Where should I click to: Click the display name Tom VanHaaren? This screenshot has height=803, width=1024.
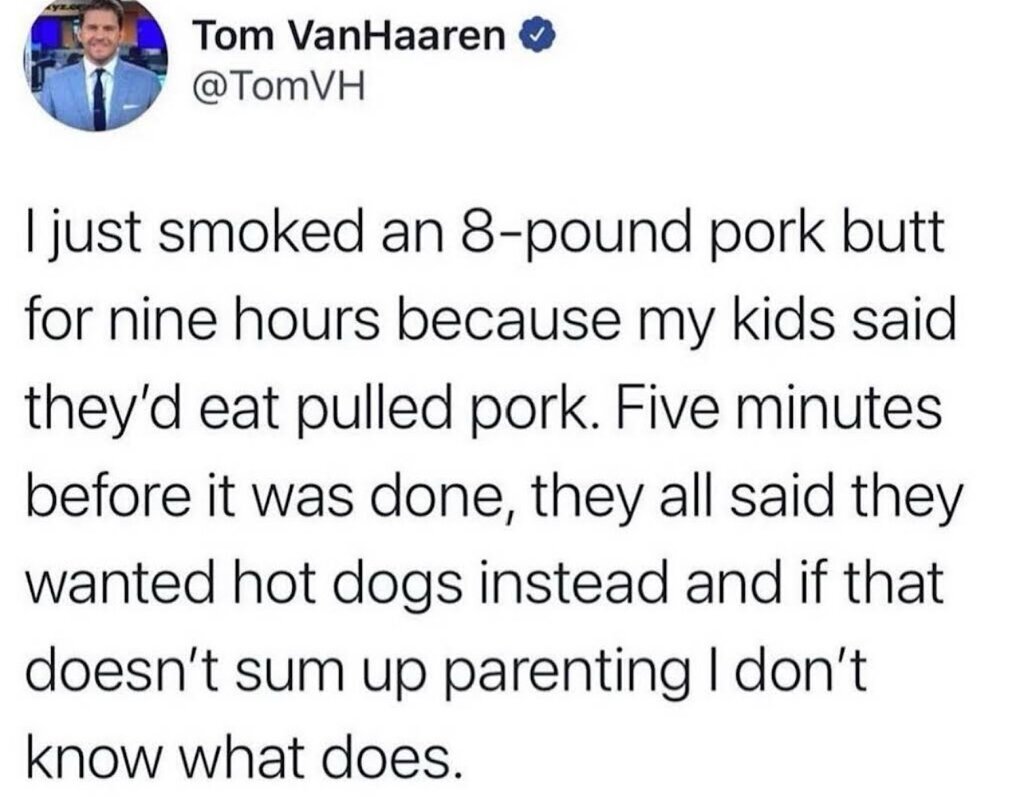coord(351,36)
